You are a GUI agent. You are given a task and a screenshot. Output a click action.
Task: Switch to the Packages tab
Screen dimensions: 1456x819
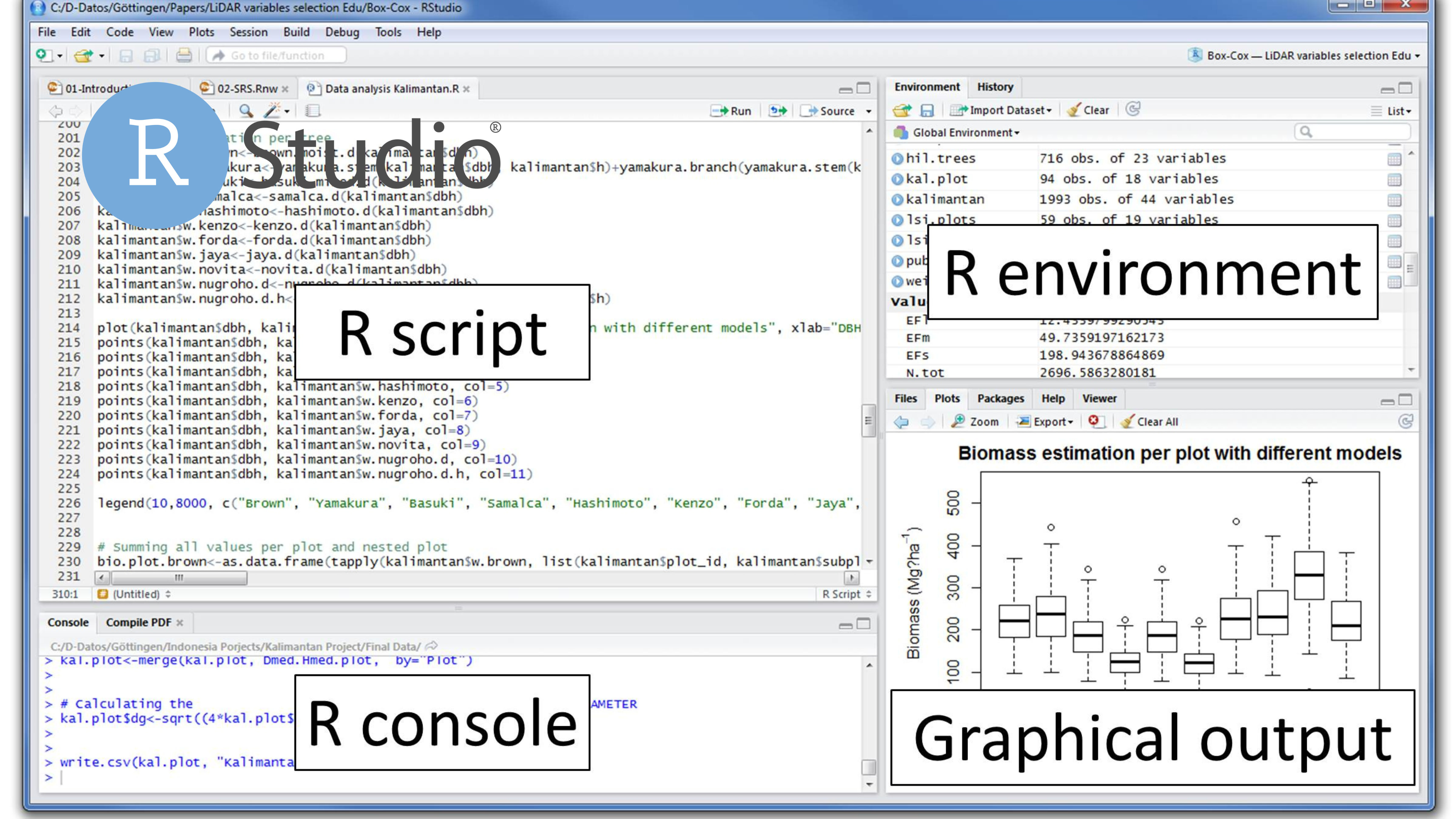click(1000, 399)
